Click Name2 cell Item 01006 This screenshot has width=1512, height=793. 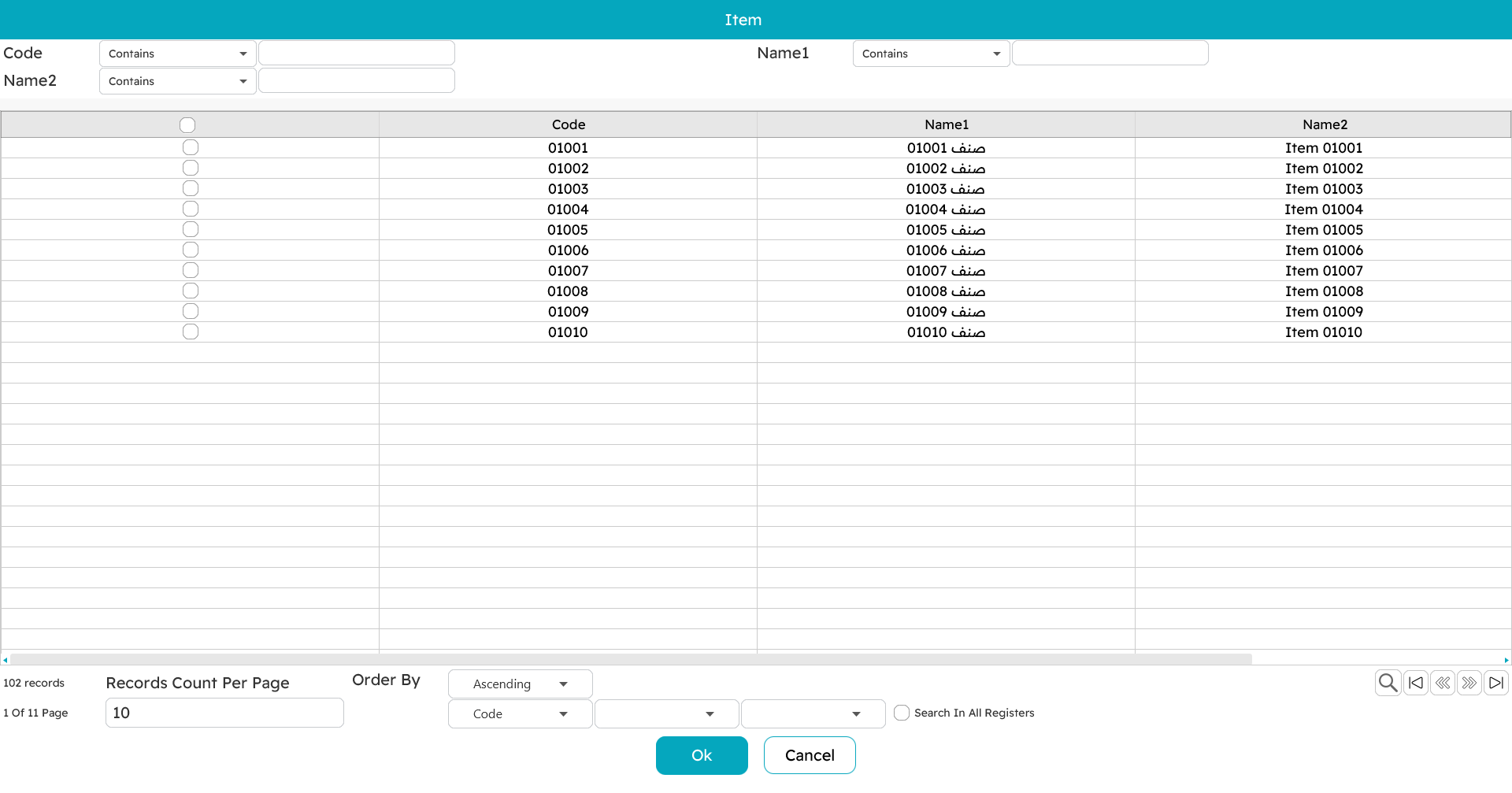pyautogui.click(x=1324, y=250)
